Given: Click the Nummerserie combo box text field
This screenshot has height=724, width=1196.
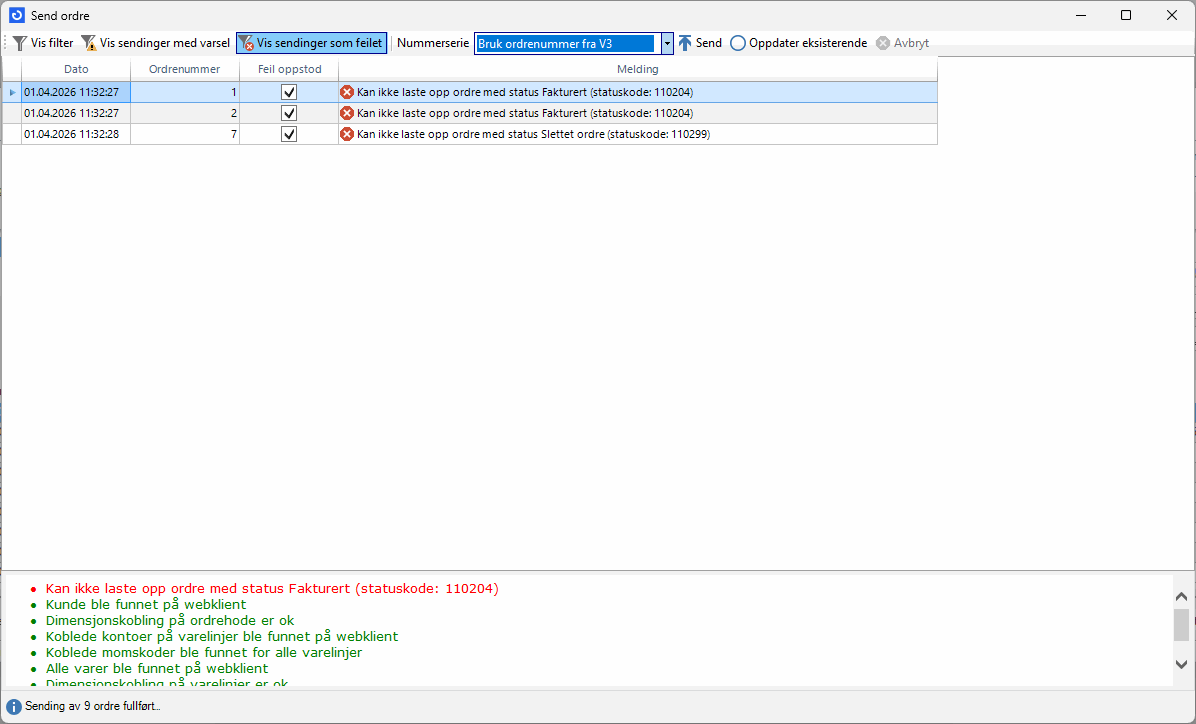Looking at the screenshot, I should 566,44.
